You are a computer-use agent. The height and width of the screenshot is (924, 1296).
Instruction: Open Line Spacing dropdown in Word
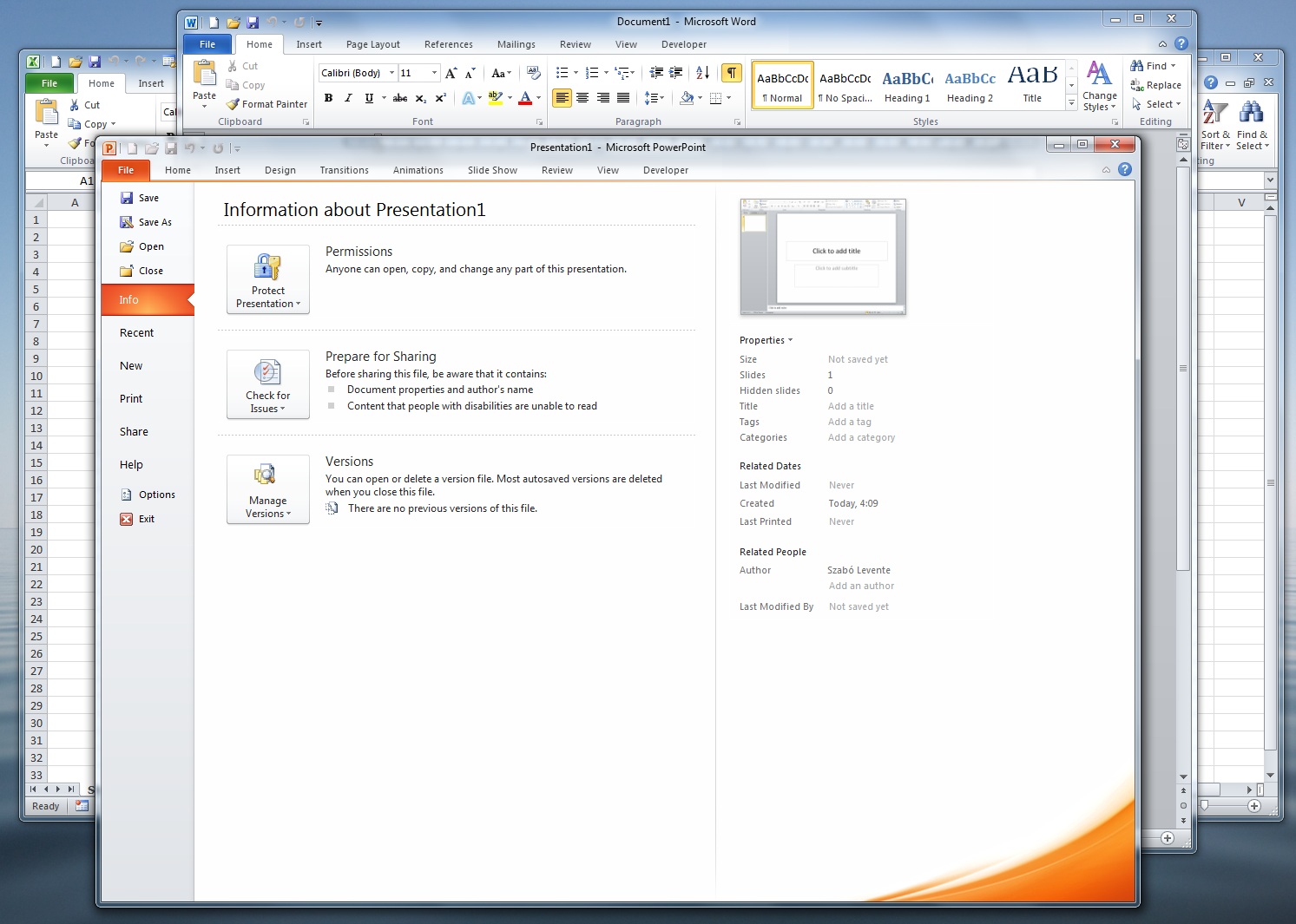(x=655, y=98)
